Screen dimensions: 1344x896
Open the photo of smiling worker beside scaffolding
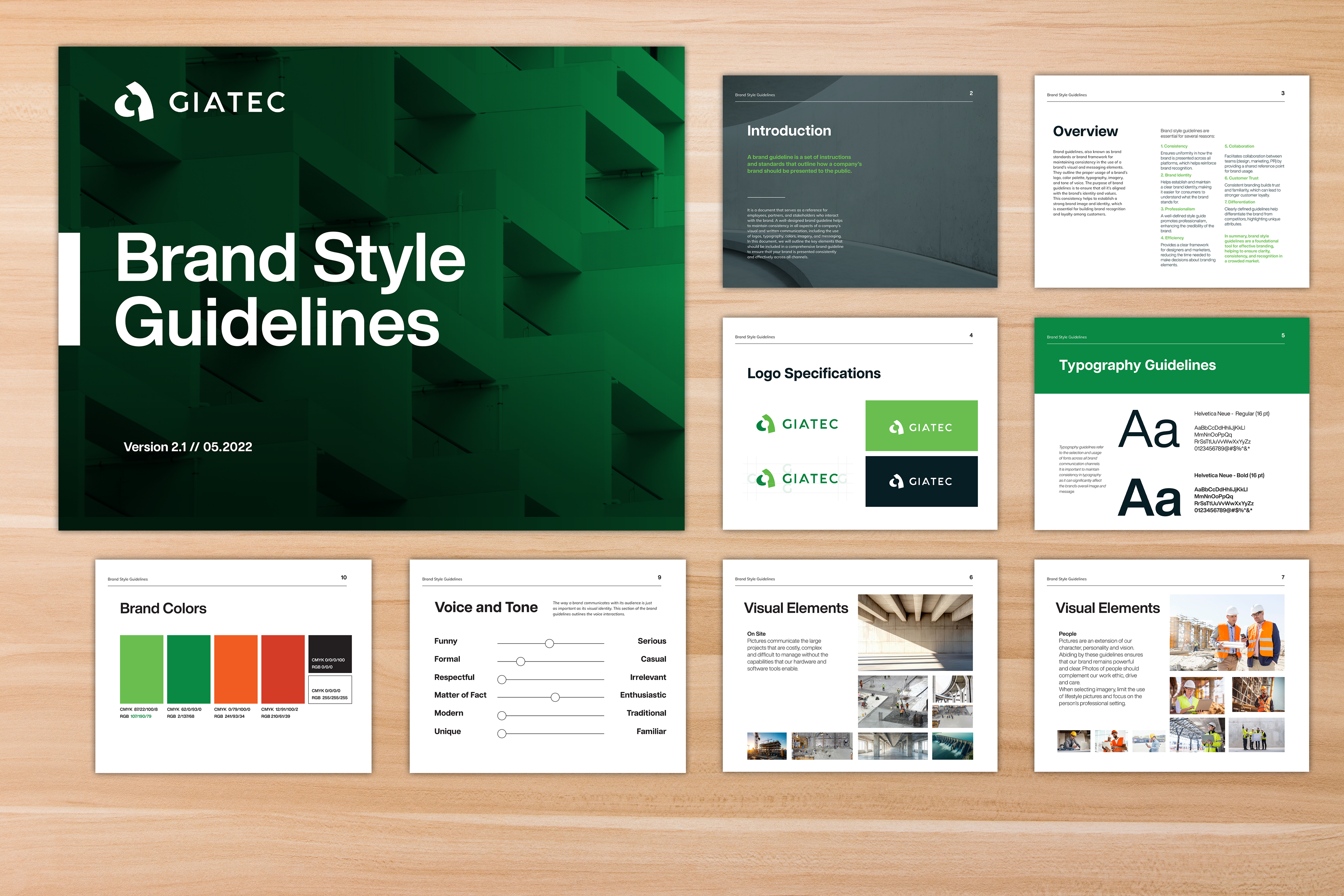(1258, 694)
